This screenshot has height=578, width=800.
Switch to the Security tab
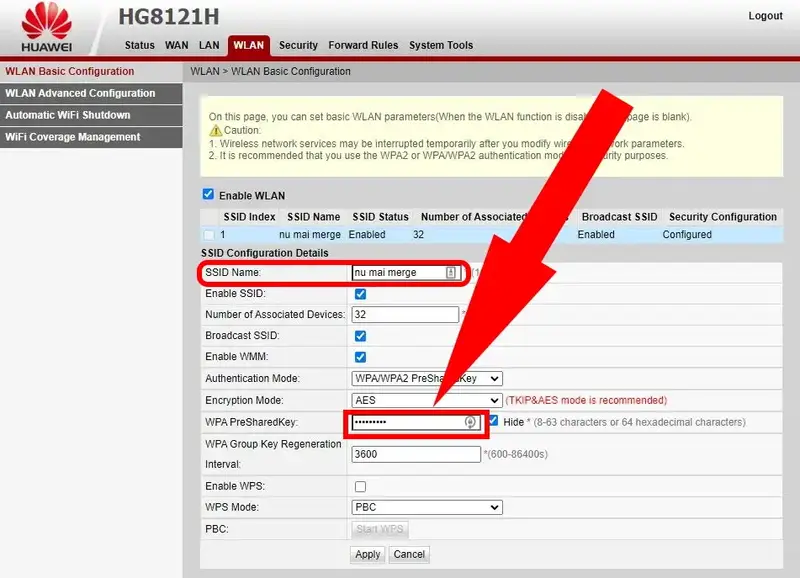298,45
